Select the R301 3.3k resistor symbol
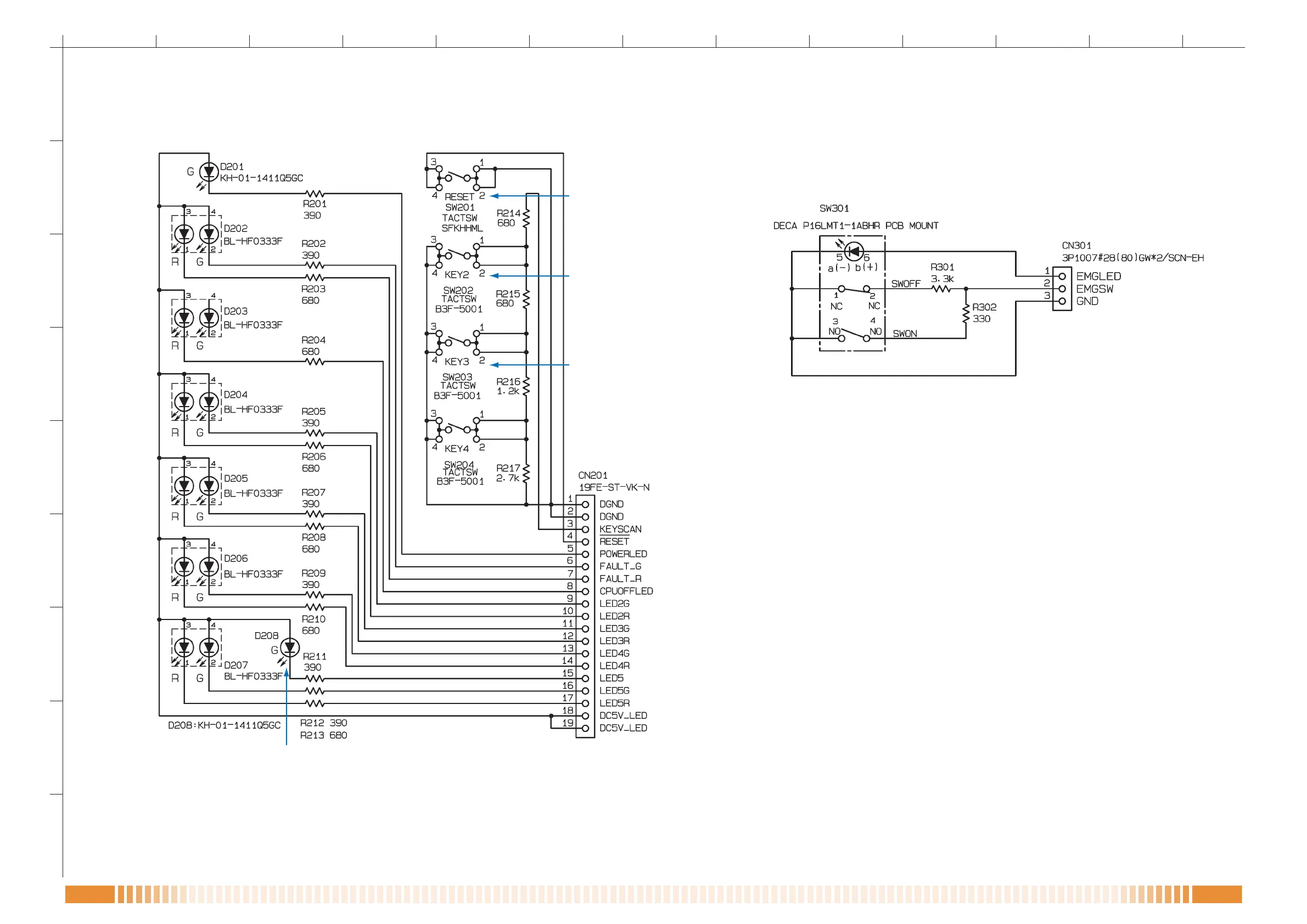Screen dimensions: 1307x924 (x=941, y=289)
